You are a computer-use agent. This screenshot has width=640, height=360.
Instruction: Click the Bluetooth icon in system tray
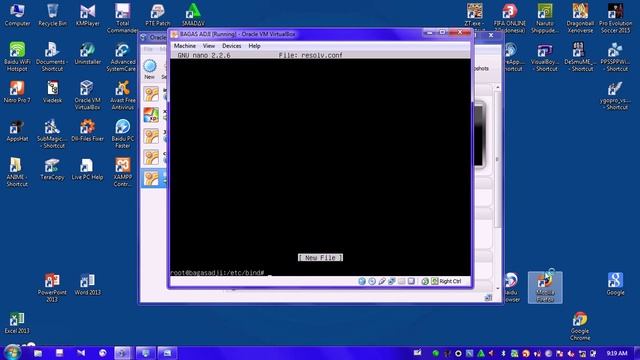[x=503, y=353]
